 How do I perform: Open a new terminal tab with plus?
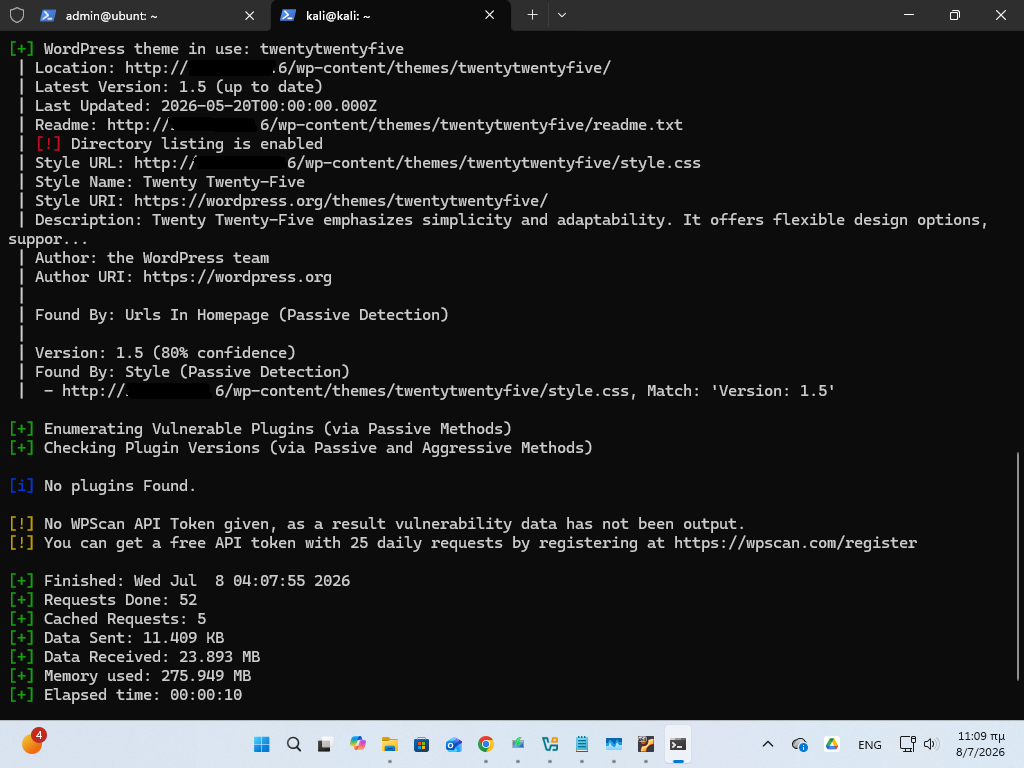tap(532, 15)
